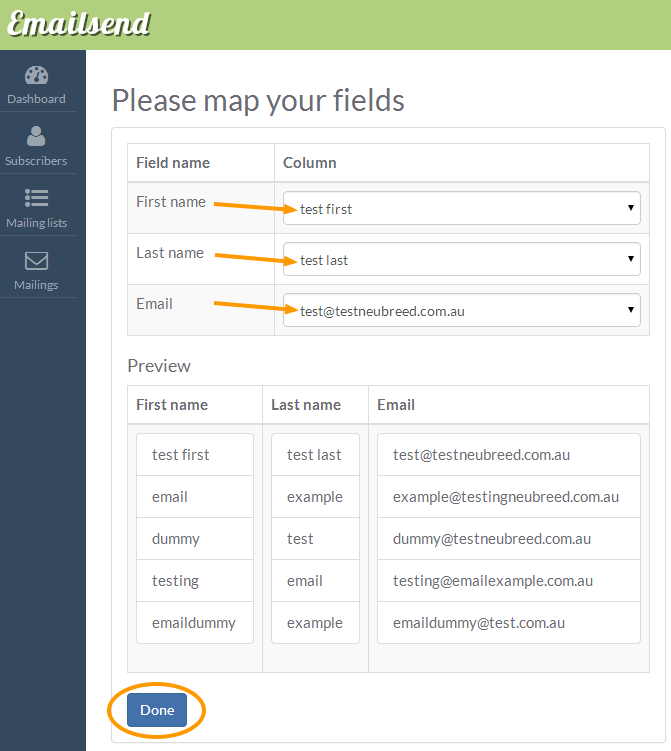The image size is (671, 751).
Task: Select 'email' first name preview cell
Action: click(x=195, y=497)
